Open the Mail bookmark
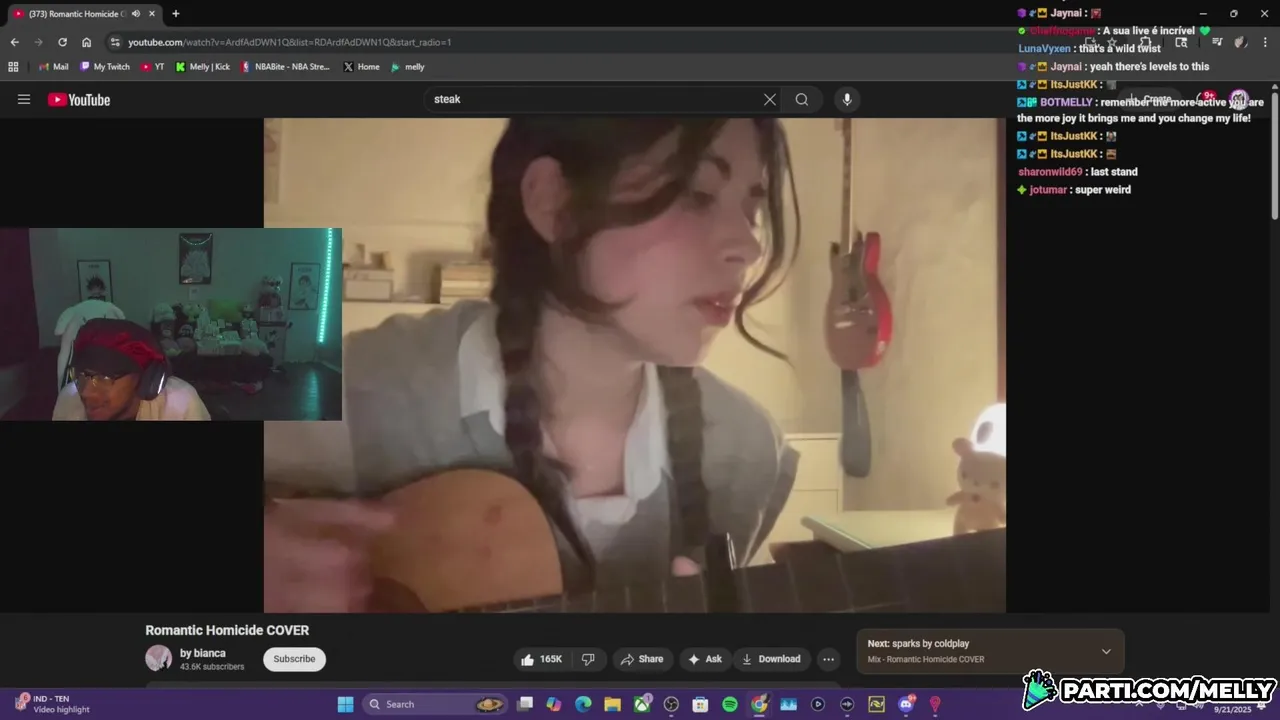This screenshot has width=1280, height=720. coord(53,67)
